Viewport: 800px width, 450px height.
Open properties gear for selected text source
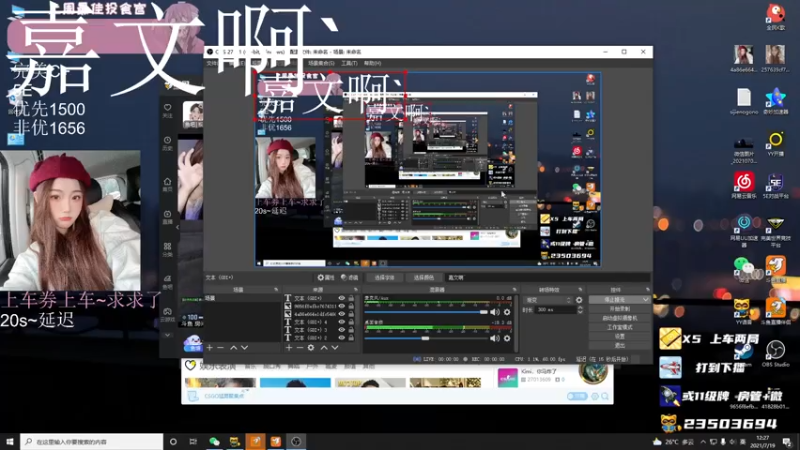click(326, 278)
